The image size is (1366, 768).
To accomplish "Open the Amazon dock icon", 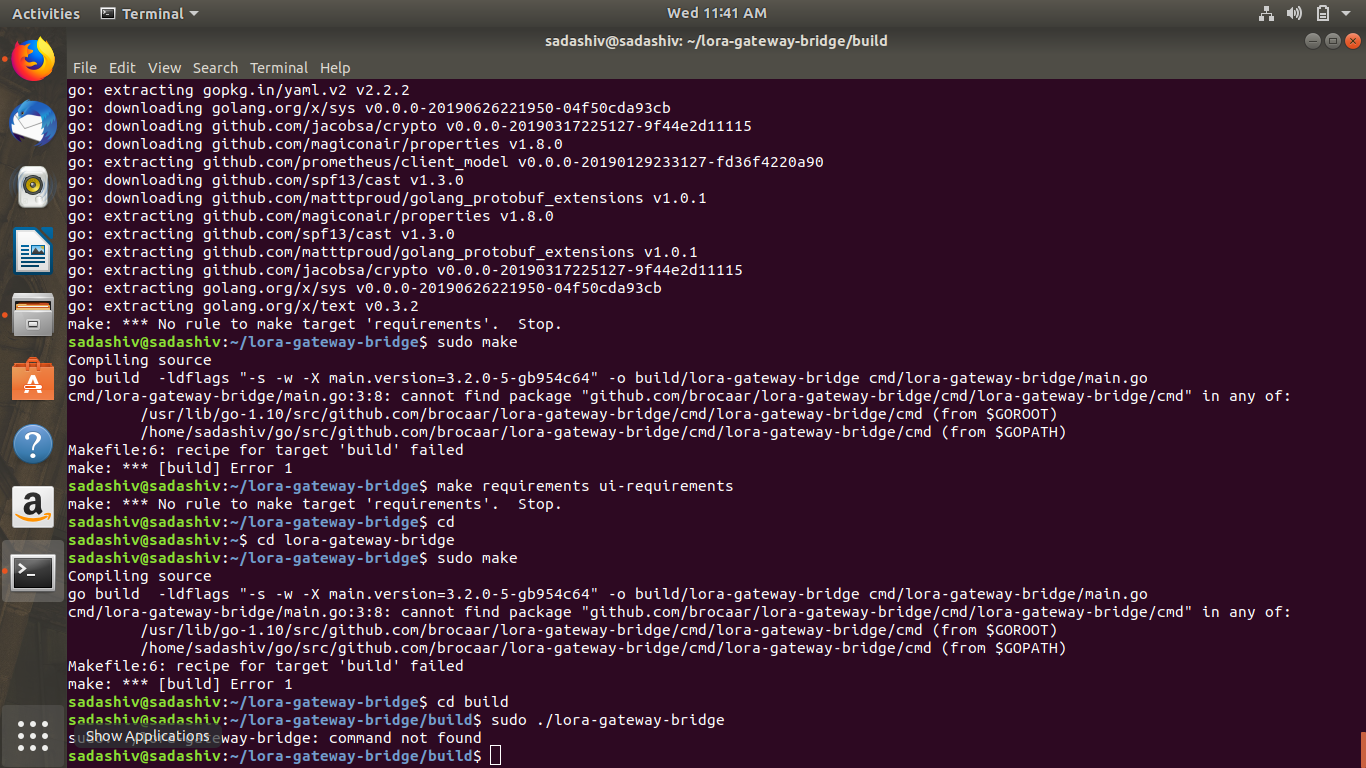I will point(33,507).
